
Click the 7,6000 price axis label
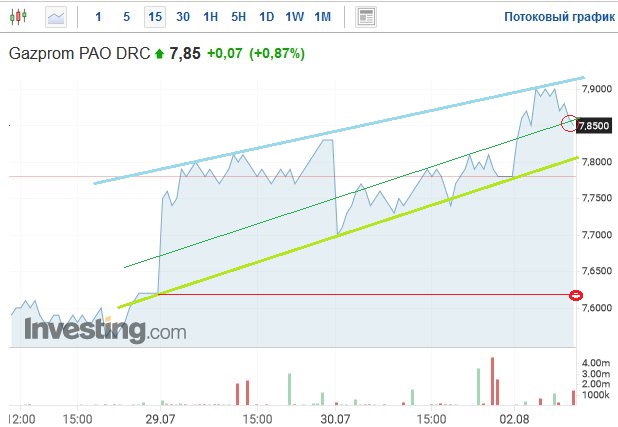click(x=597, y=308)
